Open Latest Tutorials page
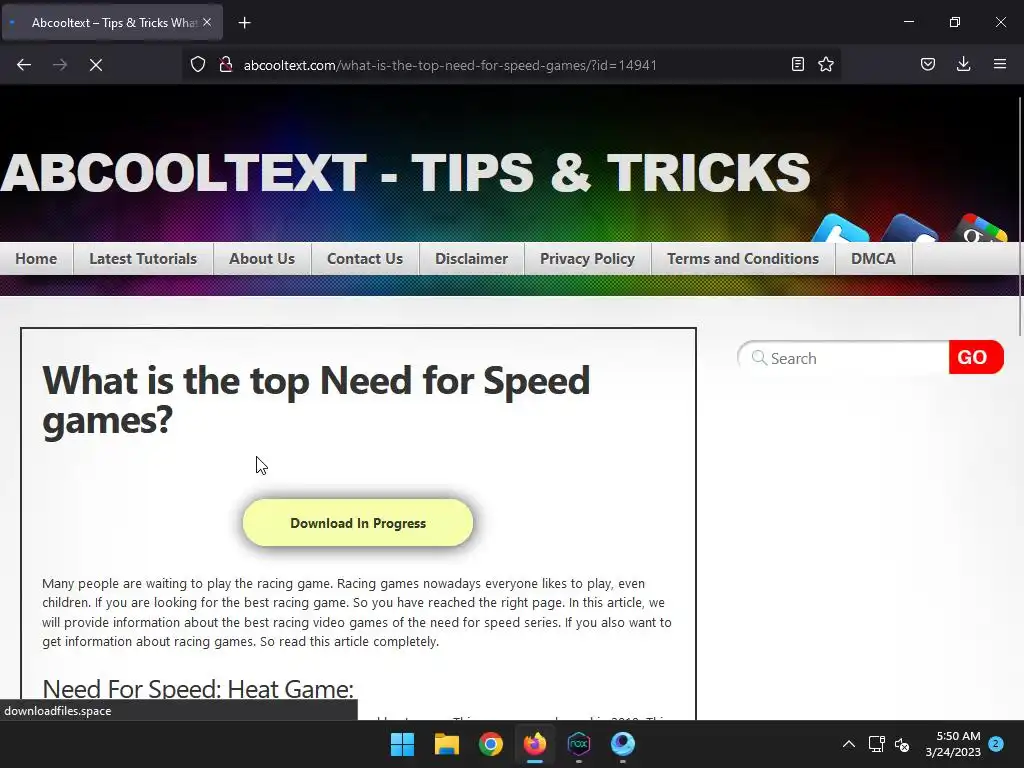This screenshot has height=768, width=1024. pos(143,259)
